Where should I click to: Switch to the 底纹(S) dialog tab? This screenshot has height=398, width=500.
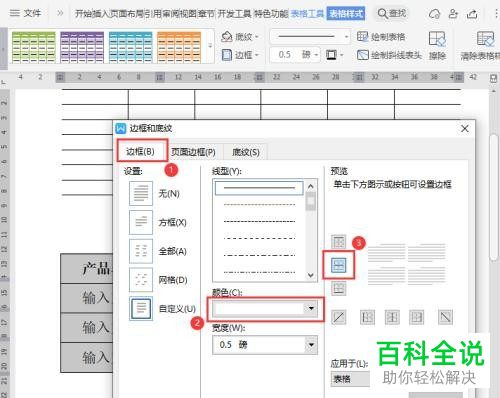(246, 152)
